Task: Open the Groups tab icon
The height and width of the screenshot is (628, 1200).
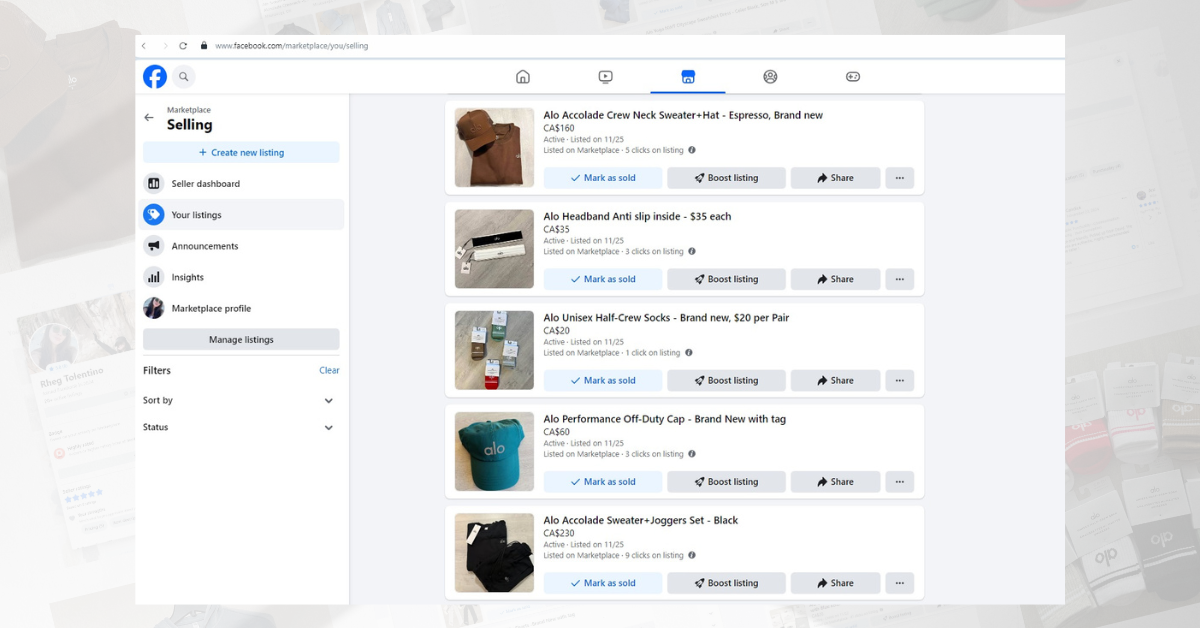Action: click(770, 76)
